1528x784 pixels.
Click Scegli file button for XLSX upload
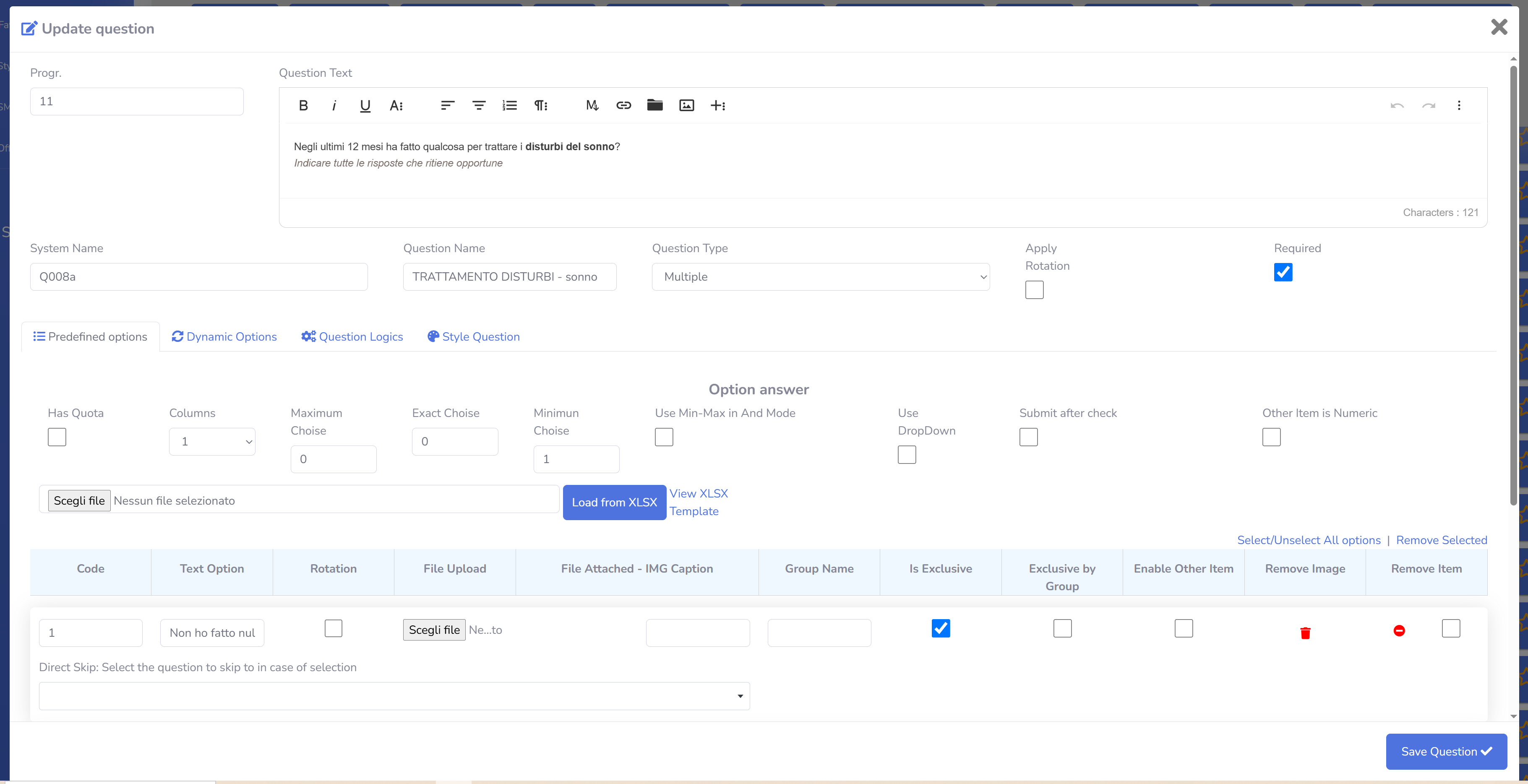[79, 500]
